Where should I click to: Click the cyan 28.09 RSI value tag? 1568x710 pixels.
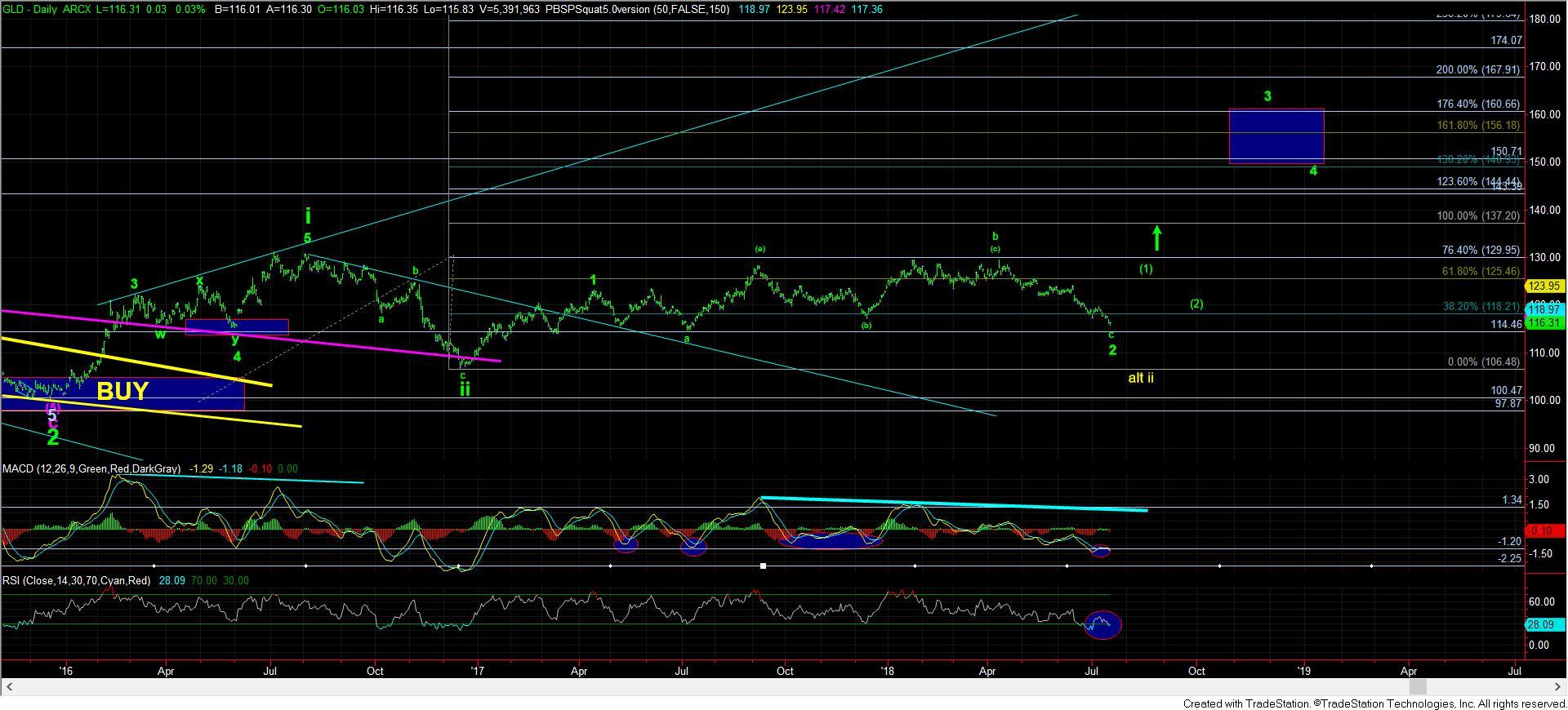pyautogui.click(x=1544, y=624)
